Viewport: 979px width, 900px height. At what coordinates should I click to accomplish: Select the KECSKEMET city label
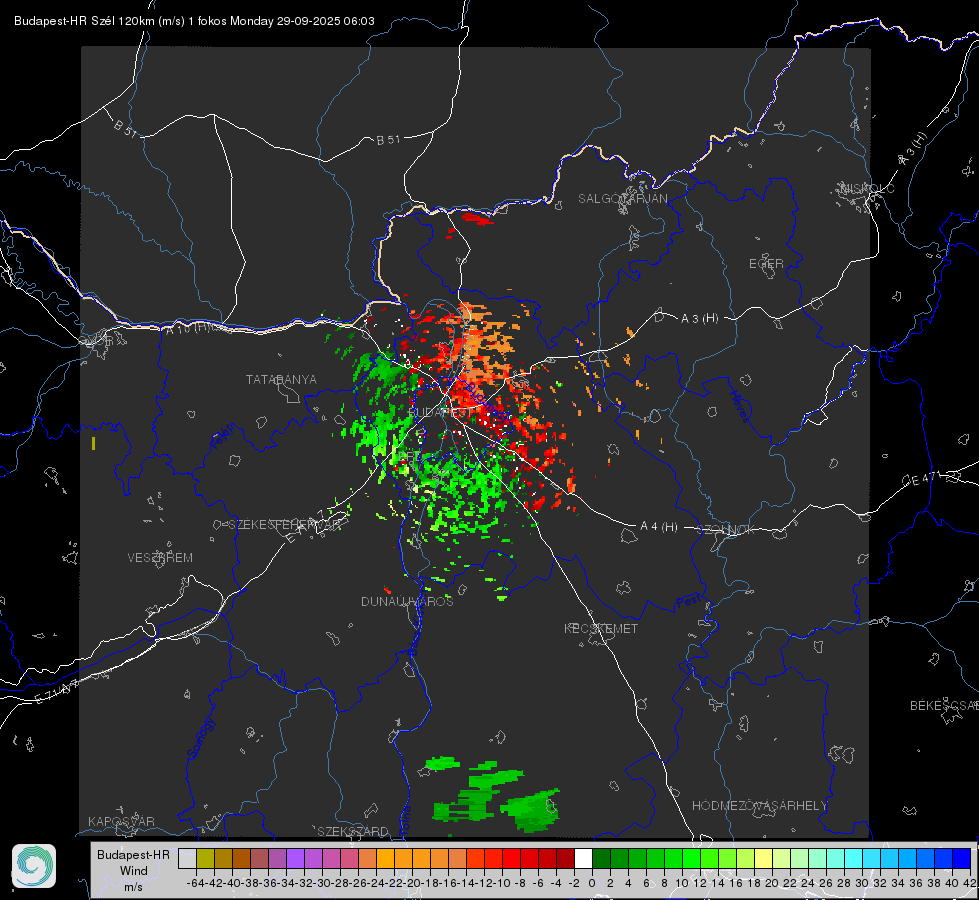(x=601, y=629)
